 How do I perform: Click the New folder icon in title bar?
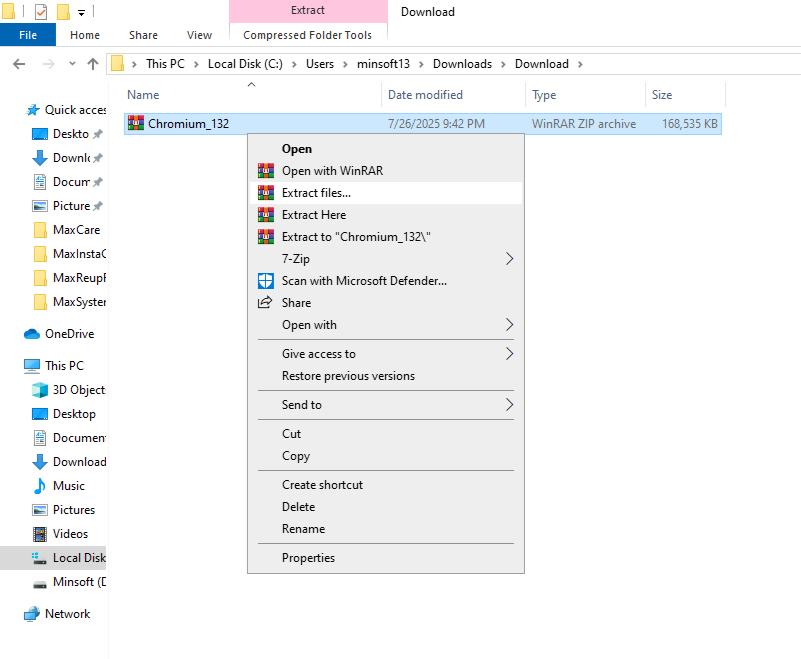point(63,11)
